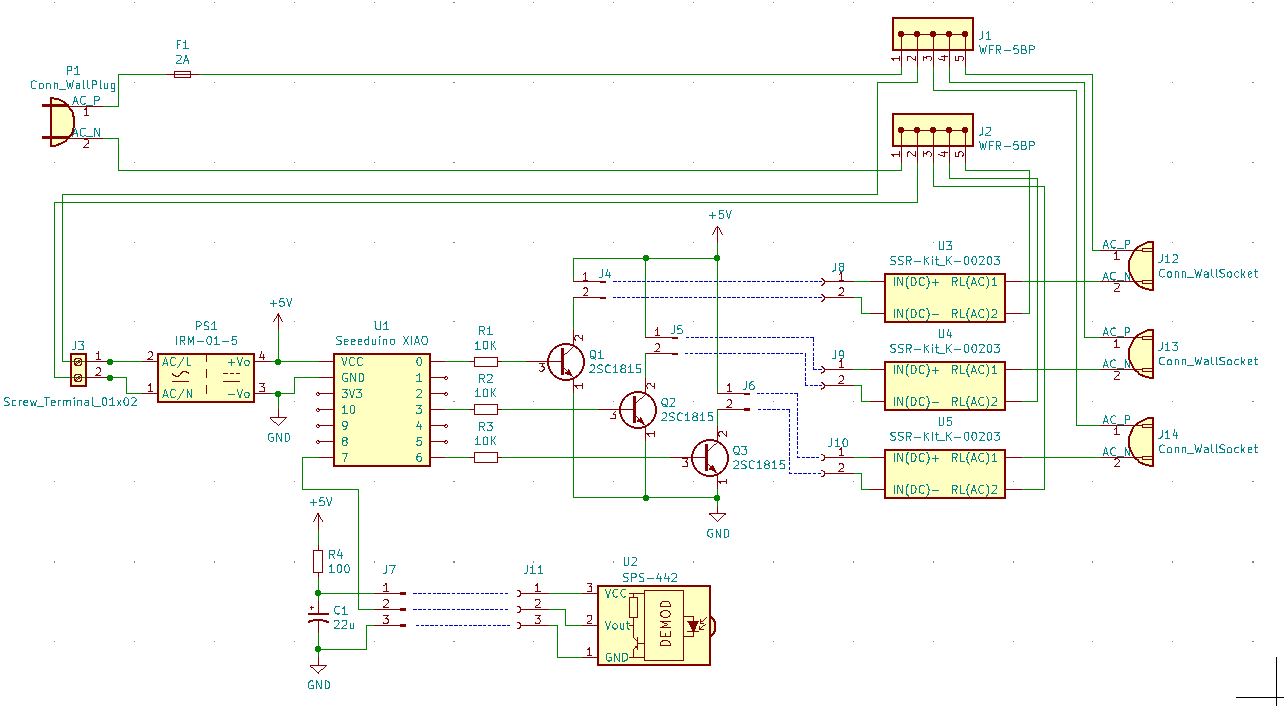Image resolution: width=1284 pixels, height=706 pixels.
Task: Select the J2 WFR-5BP connector
Action: [x=931, y=131]
